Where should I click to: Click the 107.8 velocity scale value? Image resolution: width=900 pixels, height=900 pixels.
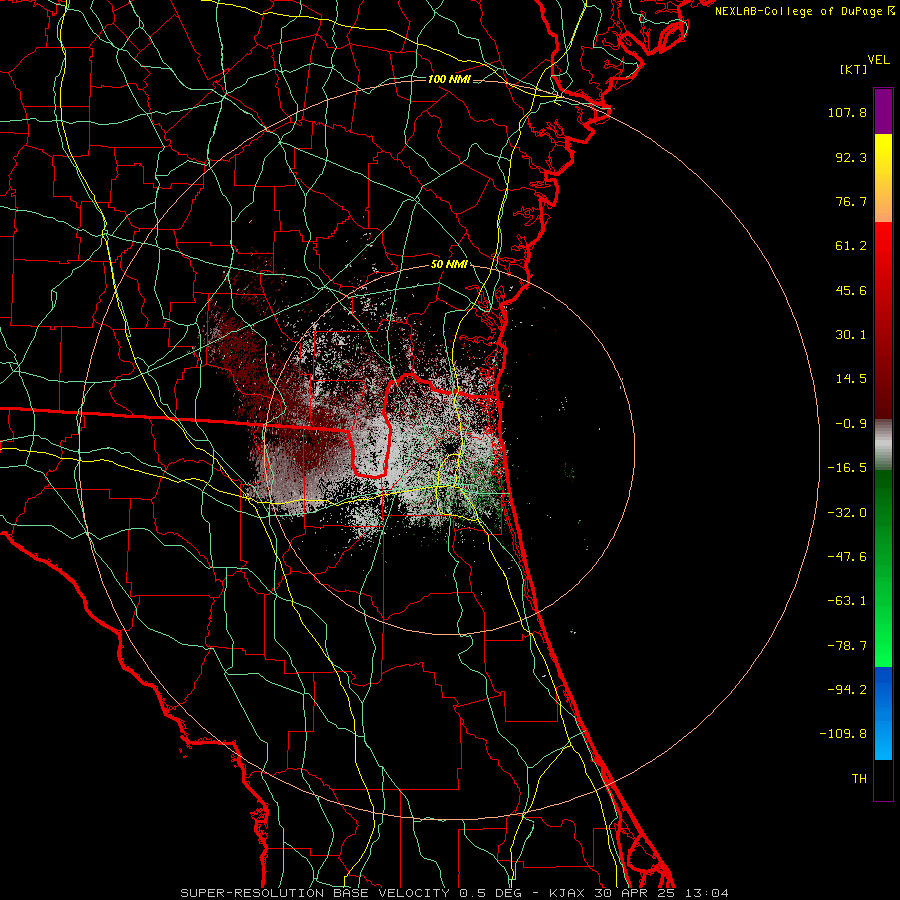(x=847, y=112)
